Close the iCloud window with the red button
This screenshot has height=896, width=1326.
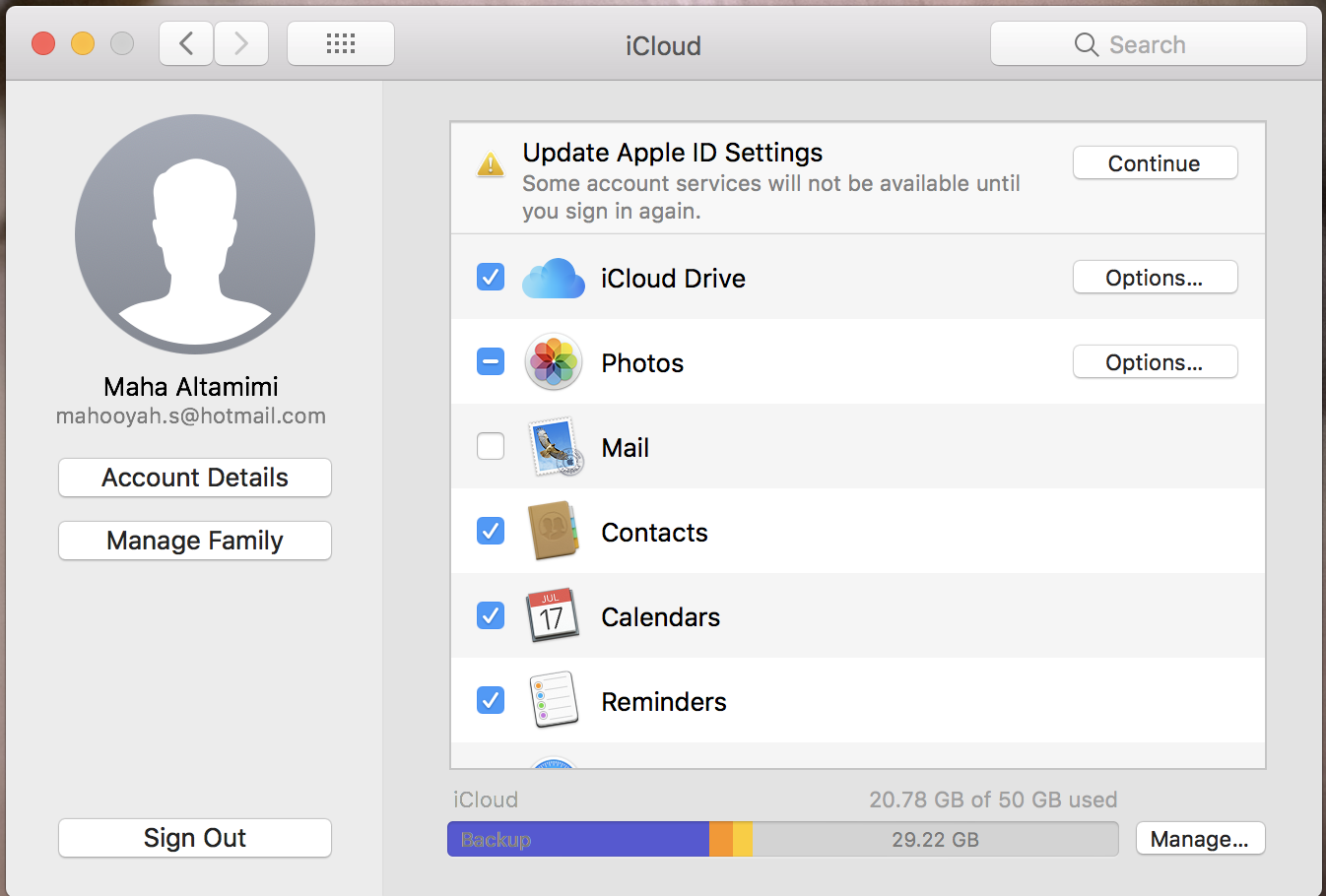pos(43,43)
